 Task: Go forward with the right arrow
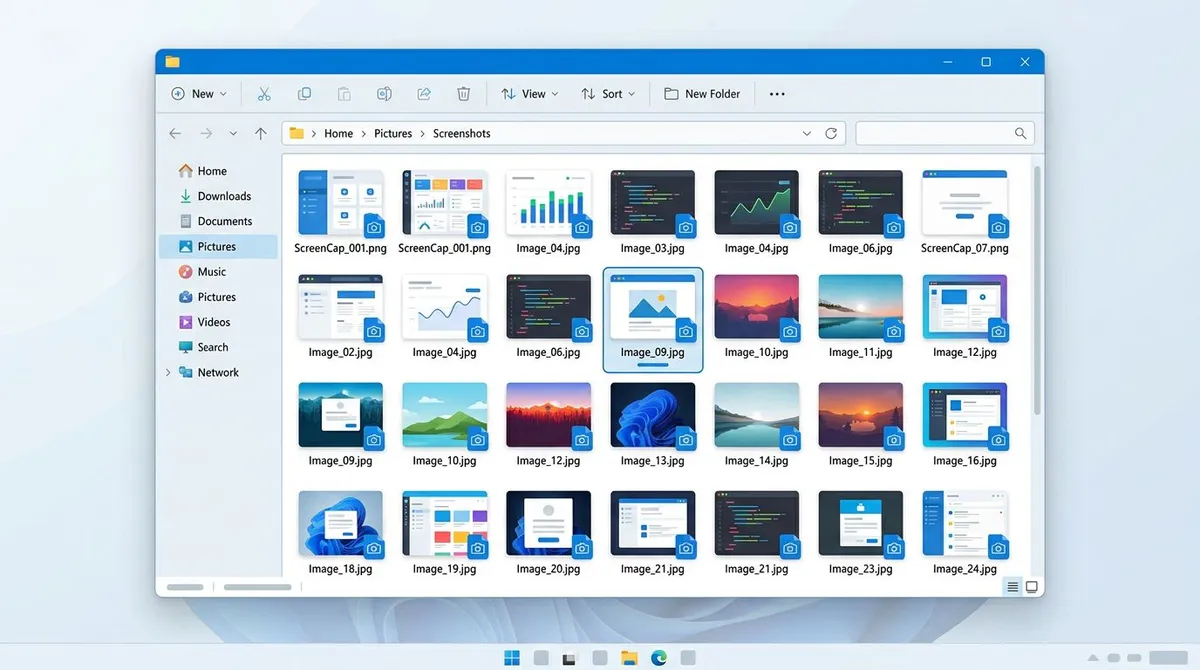(206, 133)
